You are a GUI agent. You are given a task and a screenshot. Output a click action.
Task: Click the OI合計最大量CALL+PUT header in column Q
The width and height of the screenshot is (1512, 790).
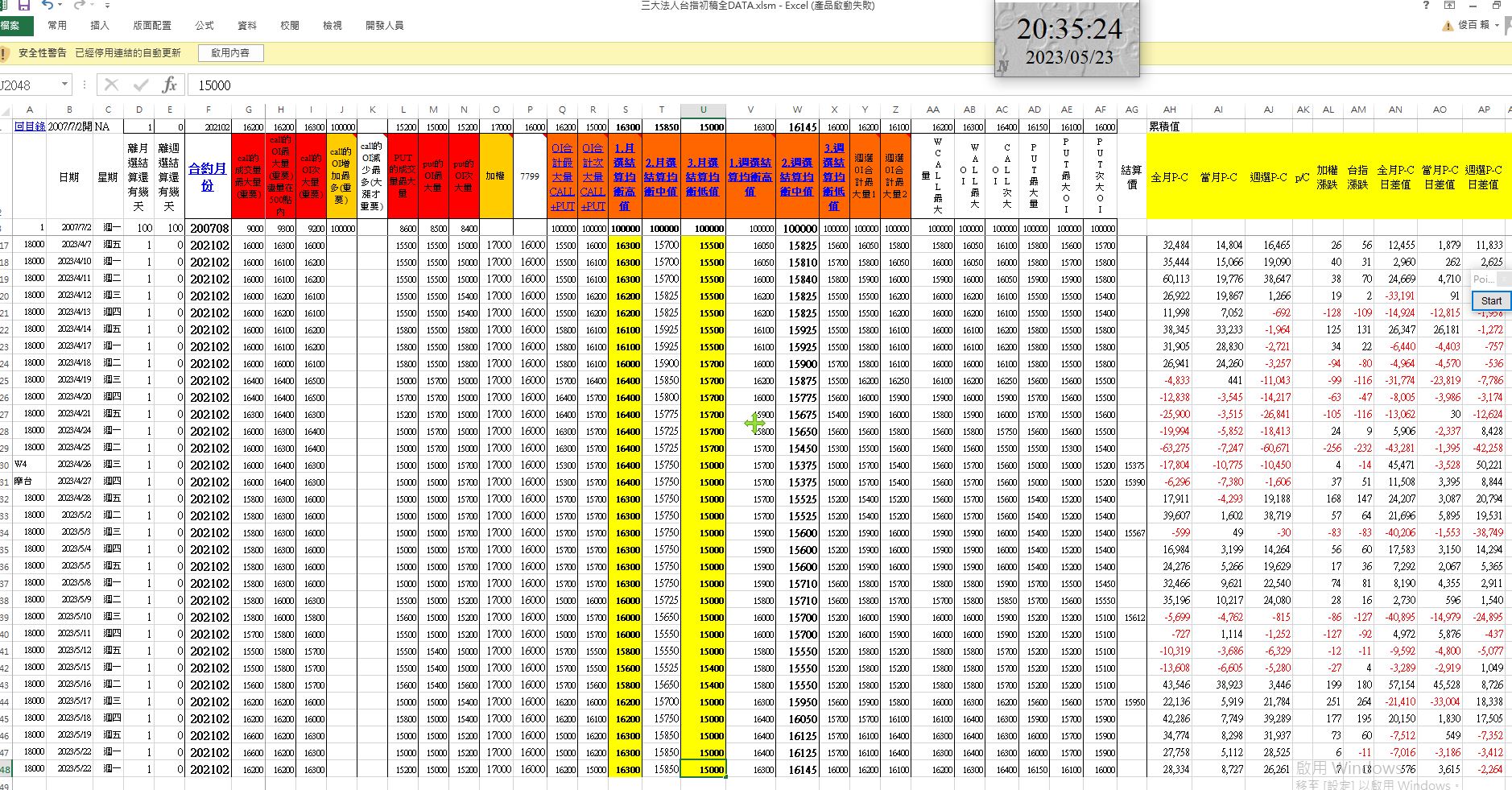(x=562, y=176)
